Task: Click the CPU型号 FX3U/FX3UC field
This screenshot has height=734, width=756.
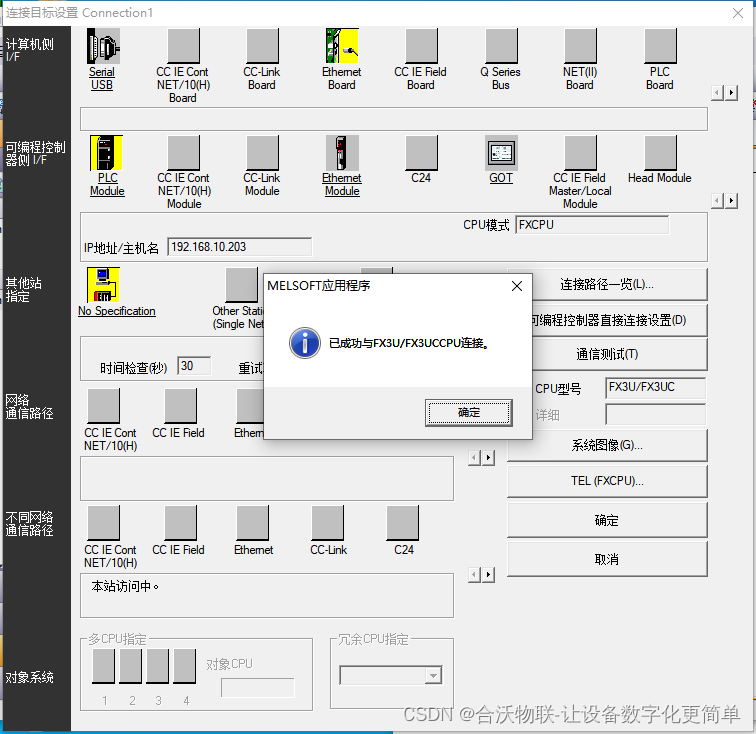Action: 656,387
